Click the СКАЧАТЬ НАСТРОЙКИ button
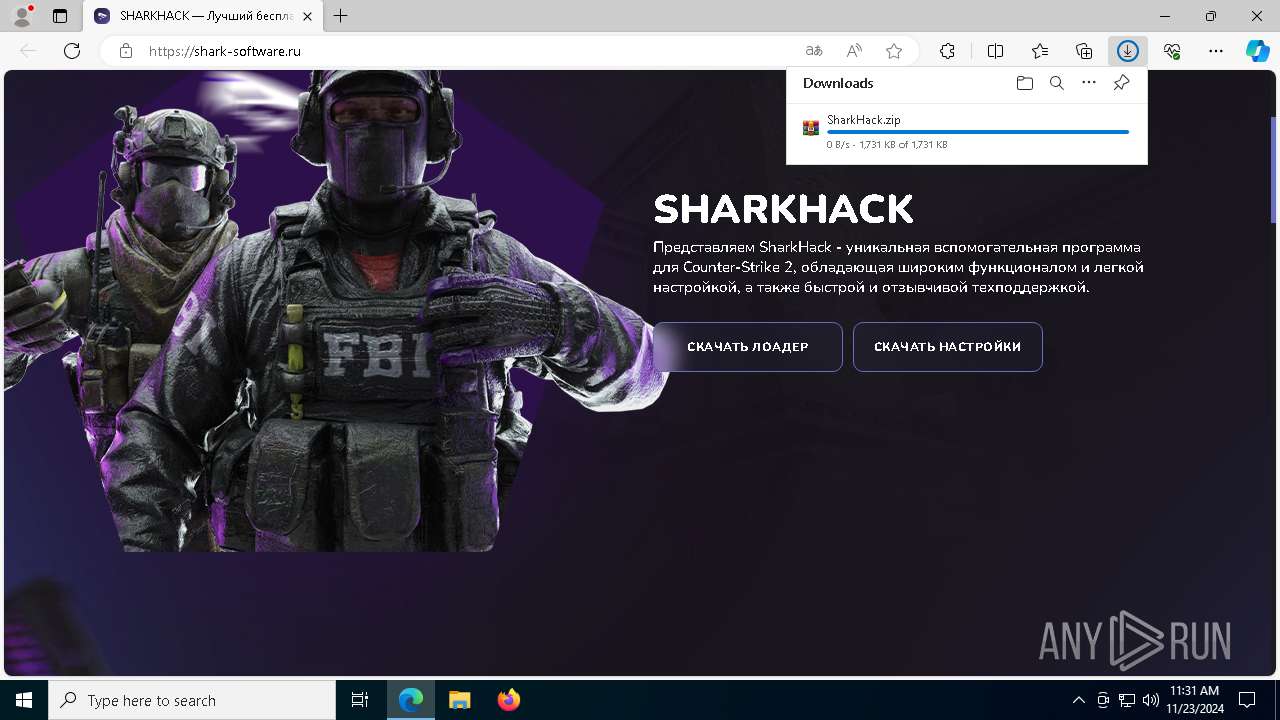Screen dimensions: 1280x720 point(948,347)
